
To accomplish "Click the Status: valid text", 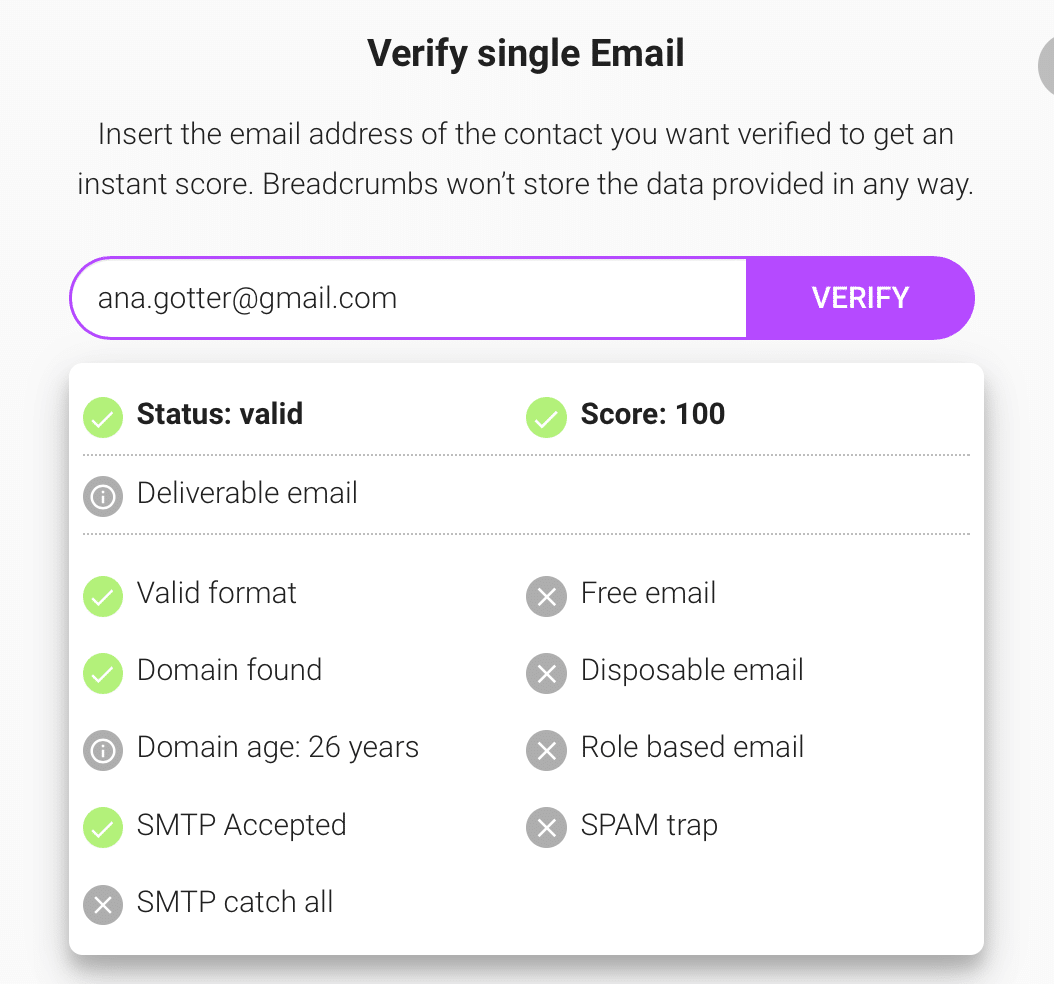I will coord(220,414).
